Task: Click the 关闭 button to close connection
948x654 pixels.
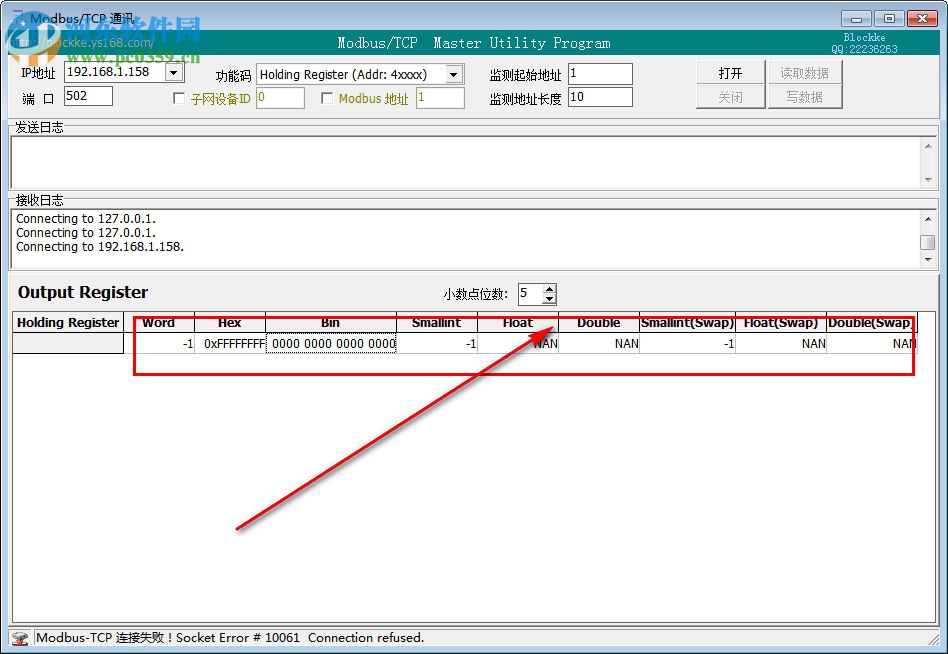Action: (730, 98)
